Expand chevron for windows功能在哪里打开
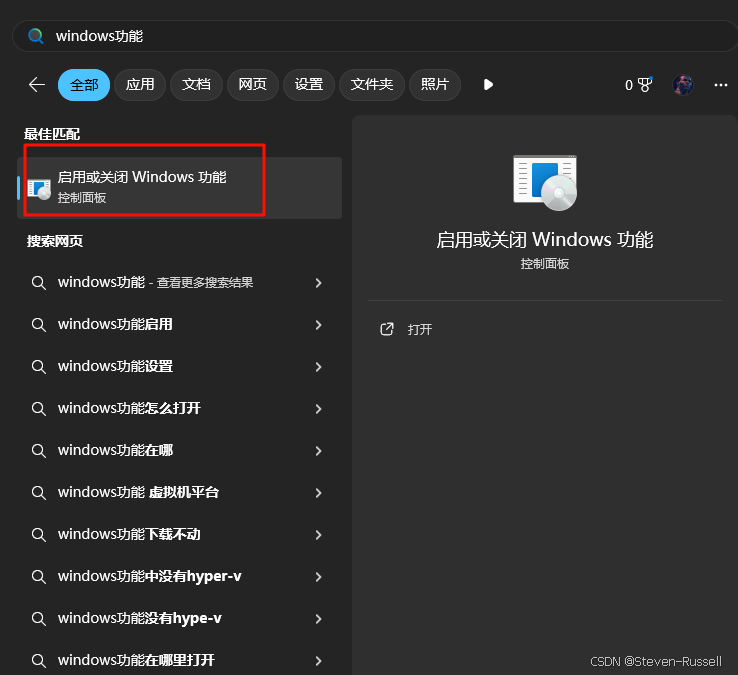Viewport: 738px width, 675px height. pos(319,660)
